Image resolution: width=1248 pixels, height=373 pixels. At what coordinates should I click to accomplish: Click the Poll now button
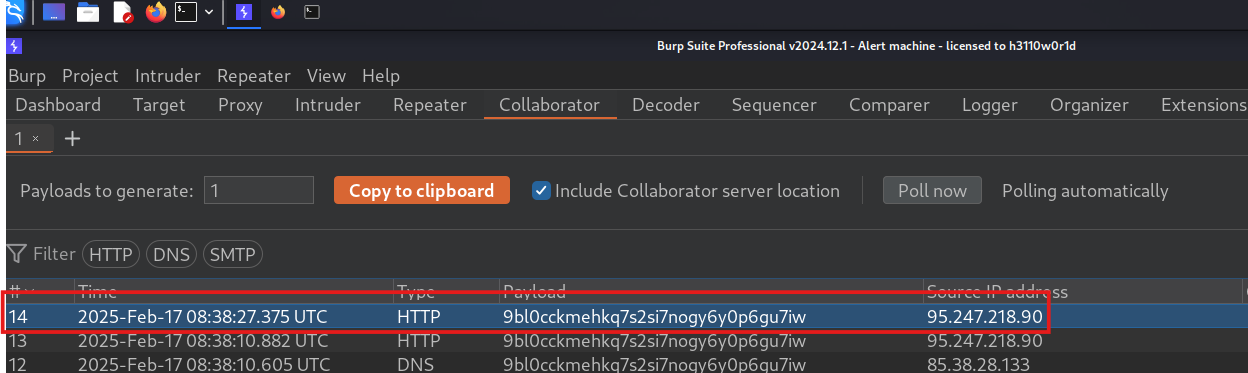(932, 190)
